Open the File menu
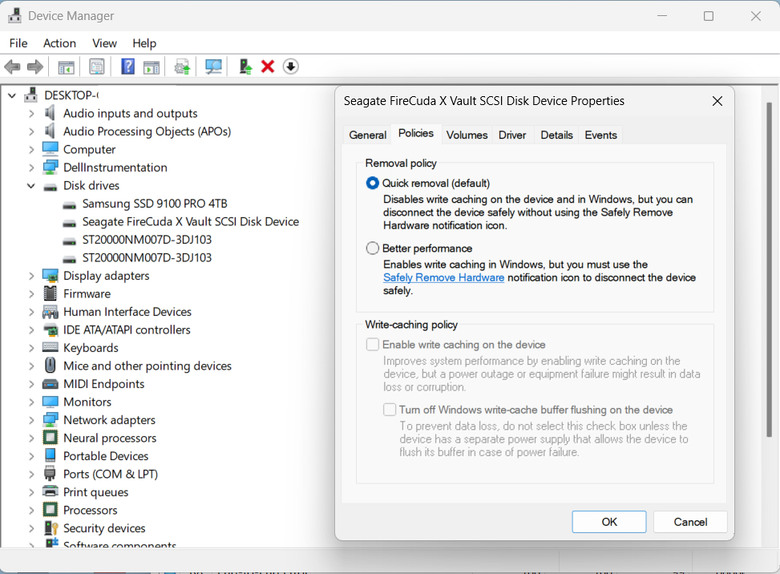This screenshot has height=574, width=780. 18,43
